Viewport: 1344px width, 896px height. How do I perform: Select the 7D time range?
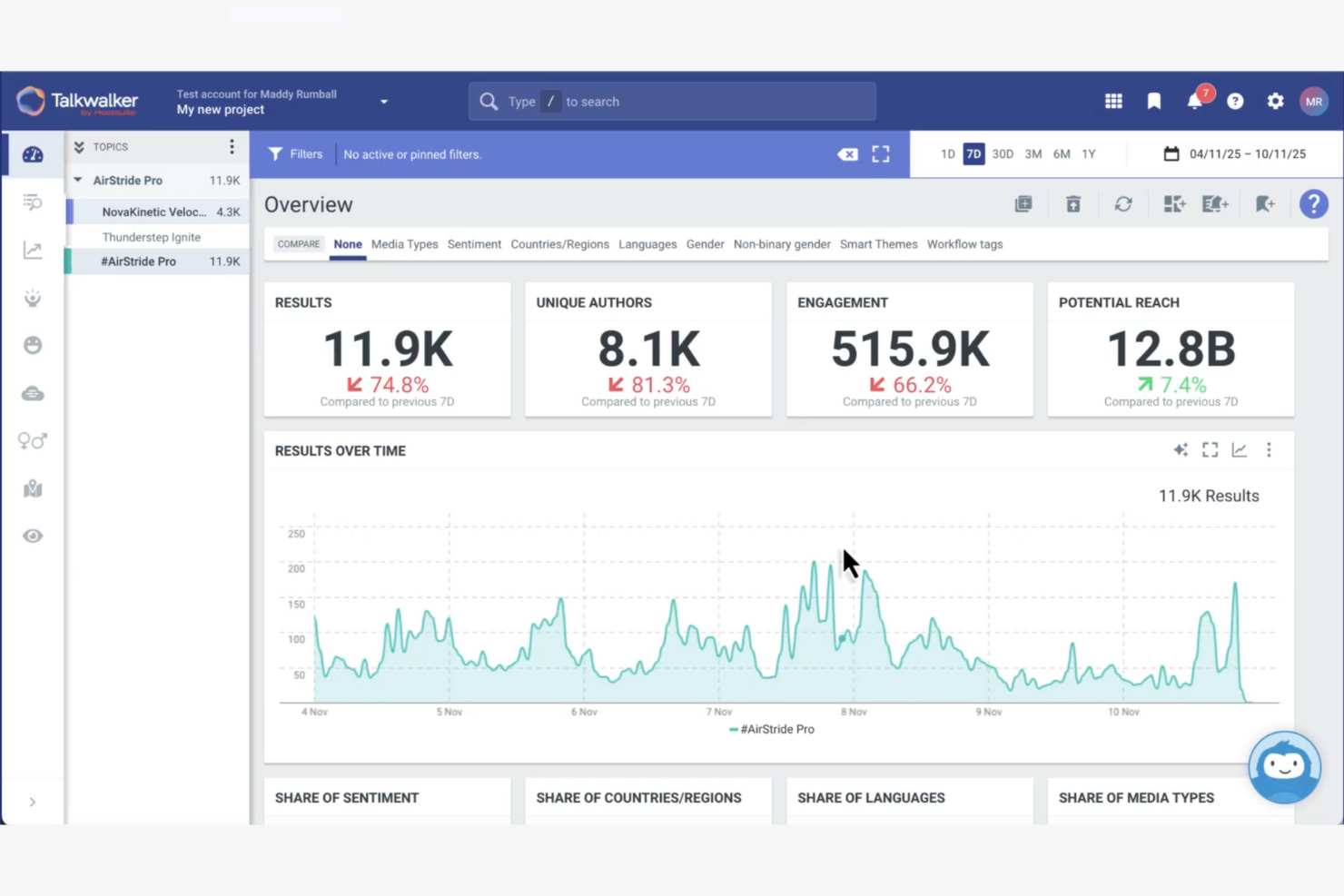(x=973, y=154)
